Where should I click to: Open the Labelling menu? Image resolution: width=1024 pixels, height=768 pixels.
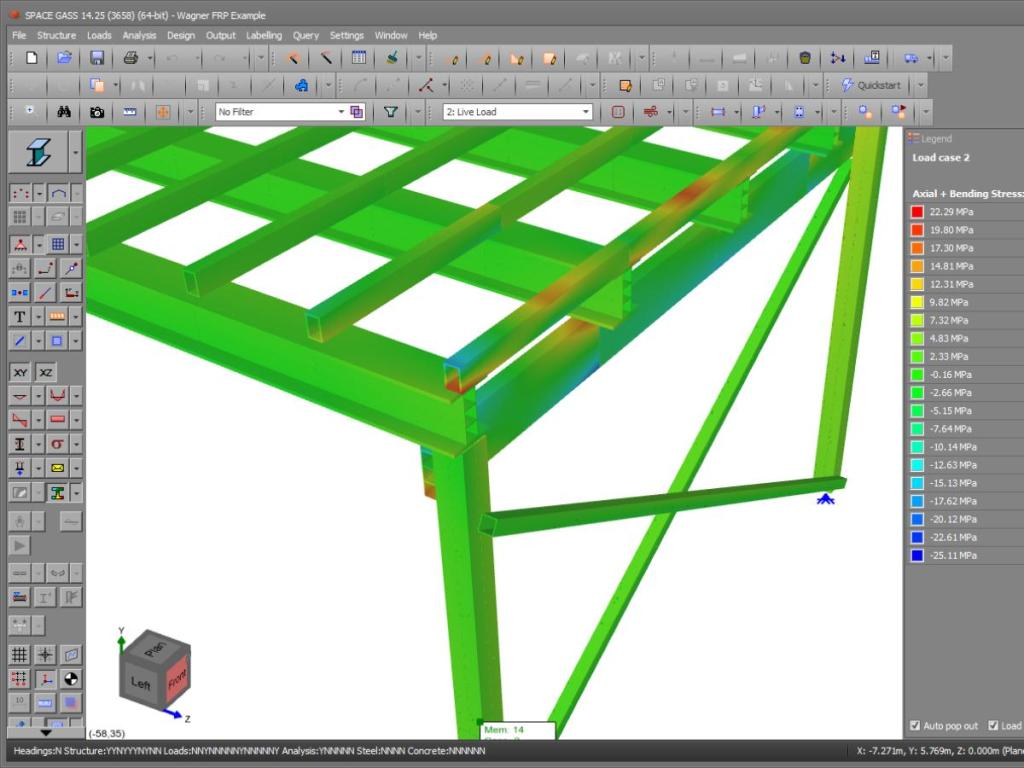(264, 35)
